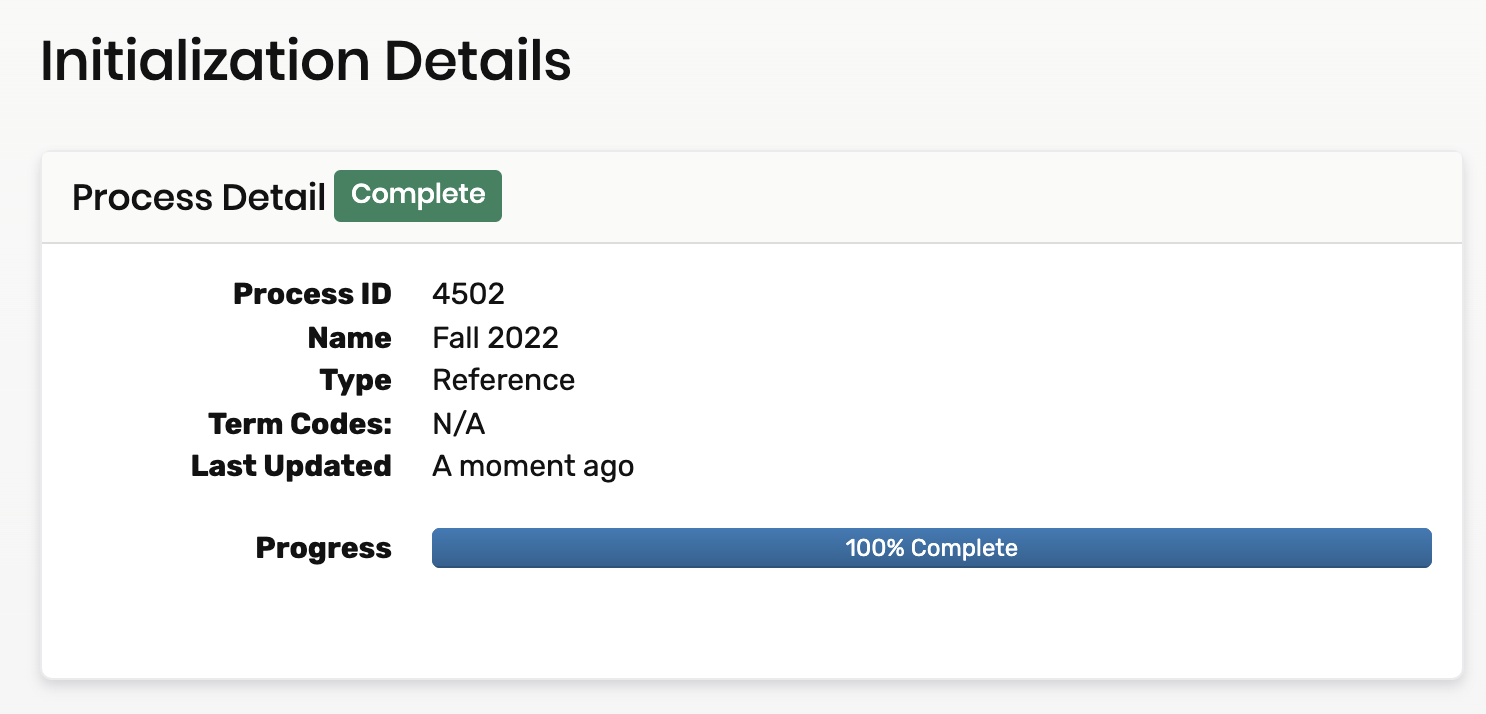Click the year 2022 in the name value

523,338
